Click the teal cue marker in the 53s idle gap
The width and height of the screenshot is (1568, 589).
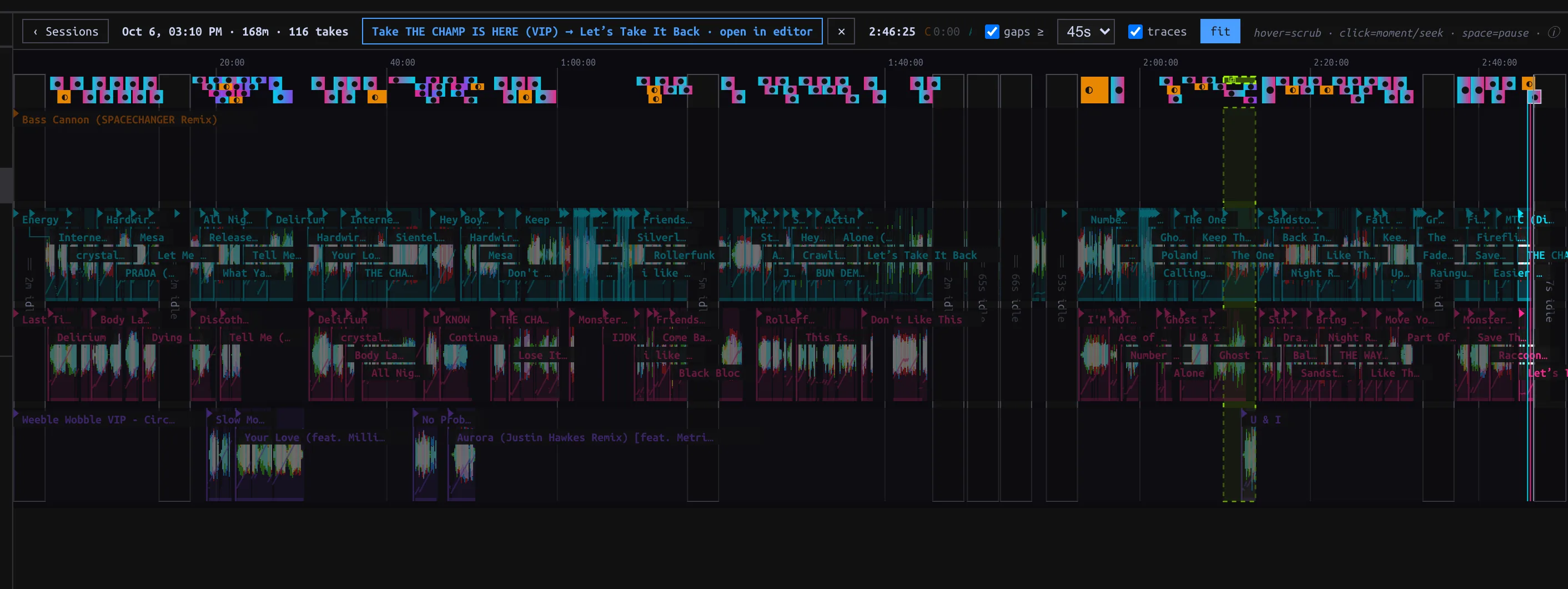coord(1064,214)
